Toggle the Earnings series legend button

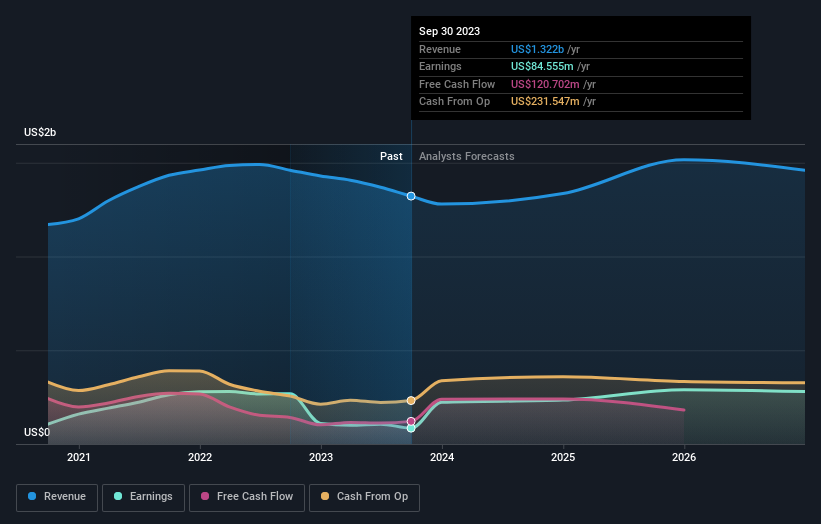point(143,497)
